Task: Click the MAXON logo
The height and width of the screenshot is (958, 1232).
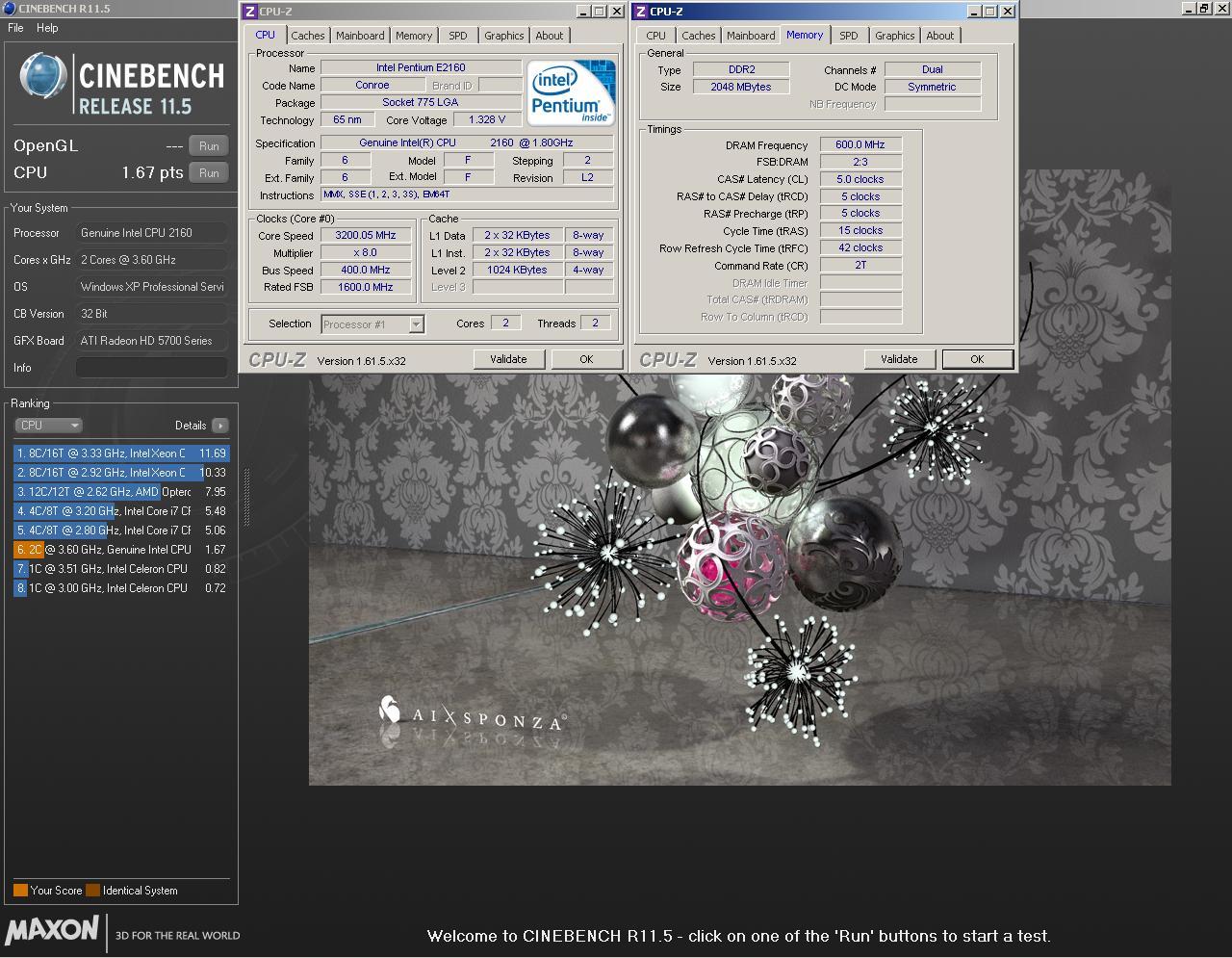Action: 52,930
